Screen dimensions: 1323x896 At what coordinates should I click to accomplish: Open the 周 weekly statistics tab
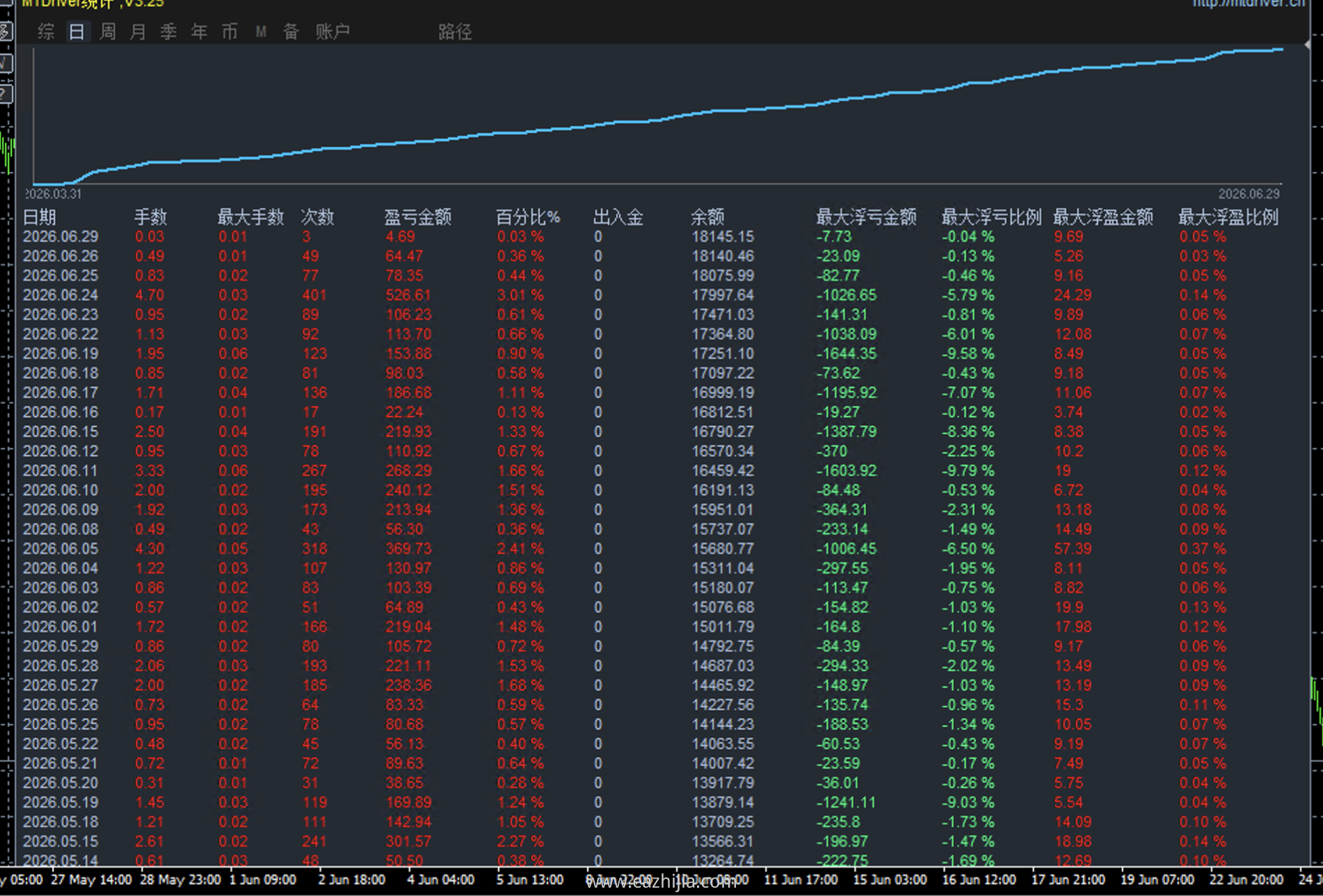(x=108, y=31)
